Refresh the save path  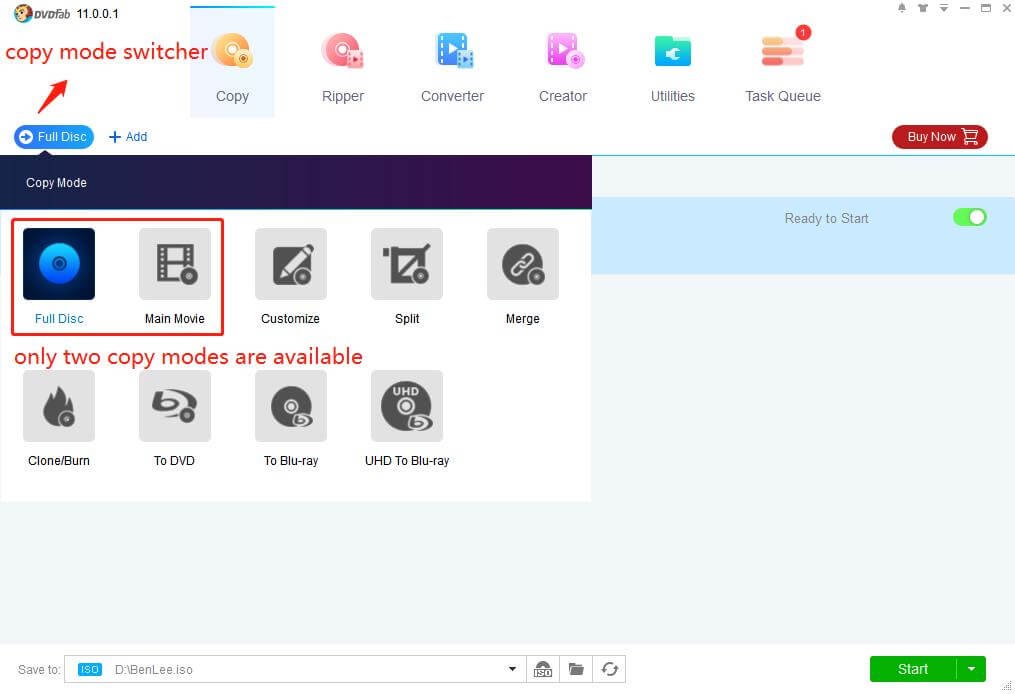pyautogui.click(x=610, y=669)
